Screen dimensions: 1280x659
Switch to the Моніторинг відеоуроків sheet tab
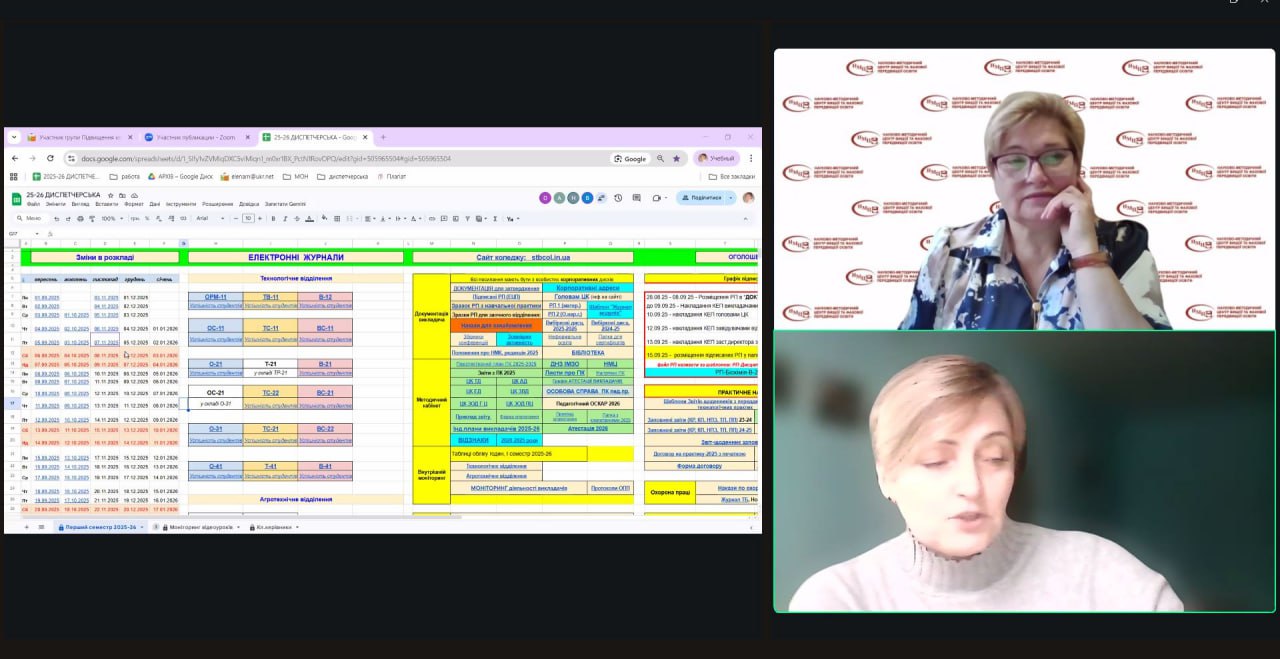(200, 526)
